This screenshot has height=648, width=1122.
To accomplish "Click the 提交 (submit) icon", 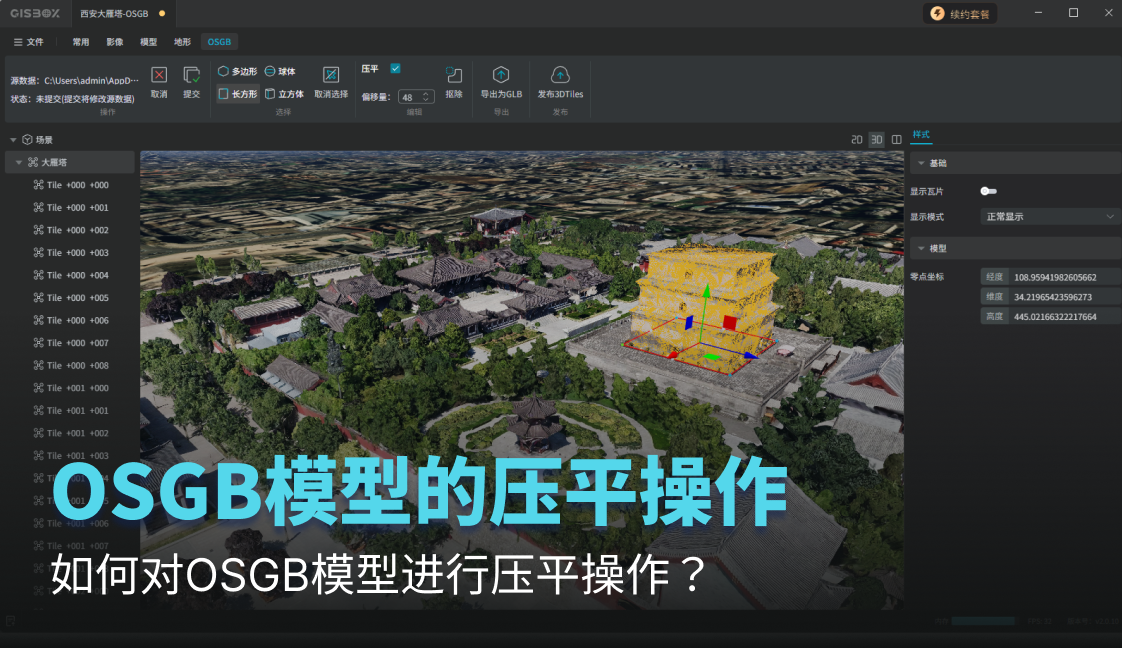I will tap(191, 75).
